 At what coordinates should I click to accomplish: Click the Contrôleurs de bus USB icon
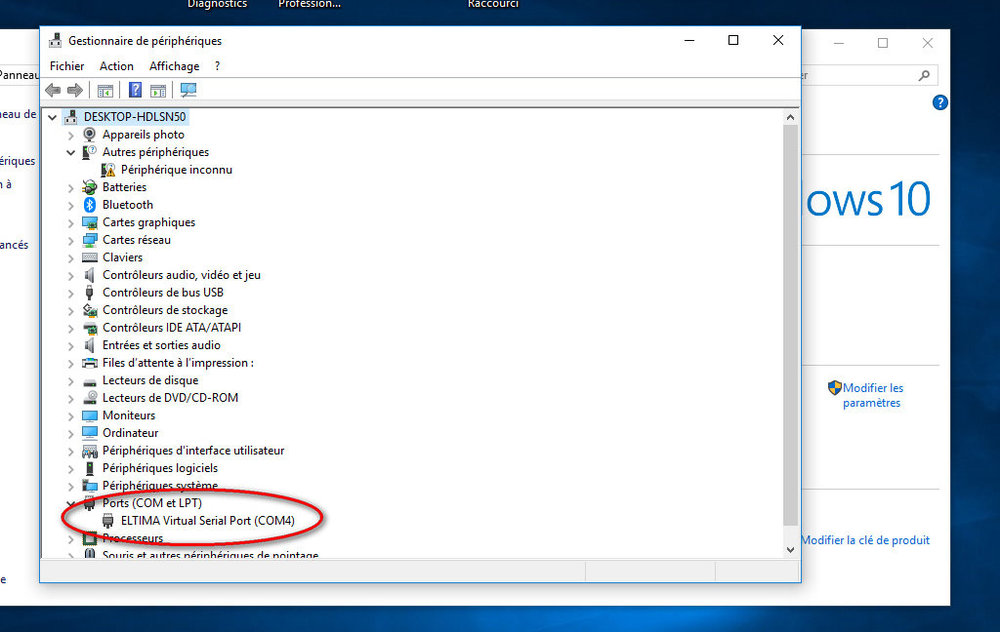click(x=89, y=293)
